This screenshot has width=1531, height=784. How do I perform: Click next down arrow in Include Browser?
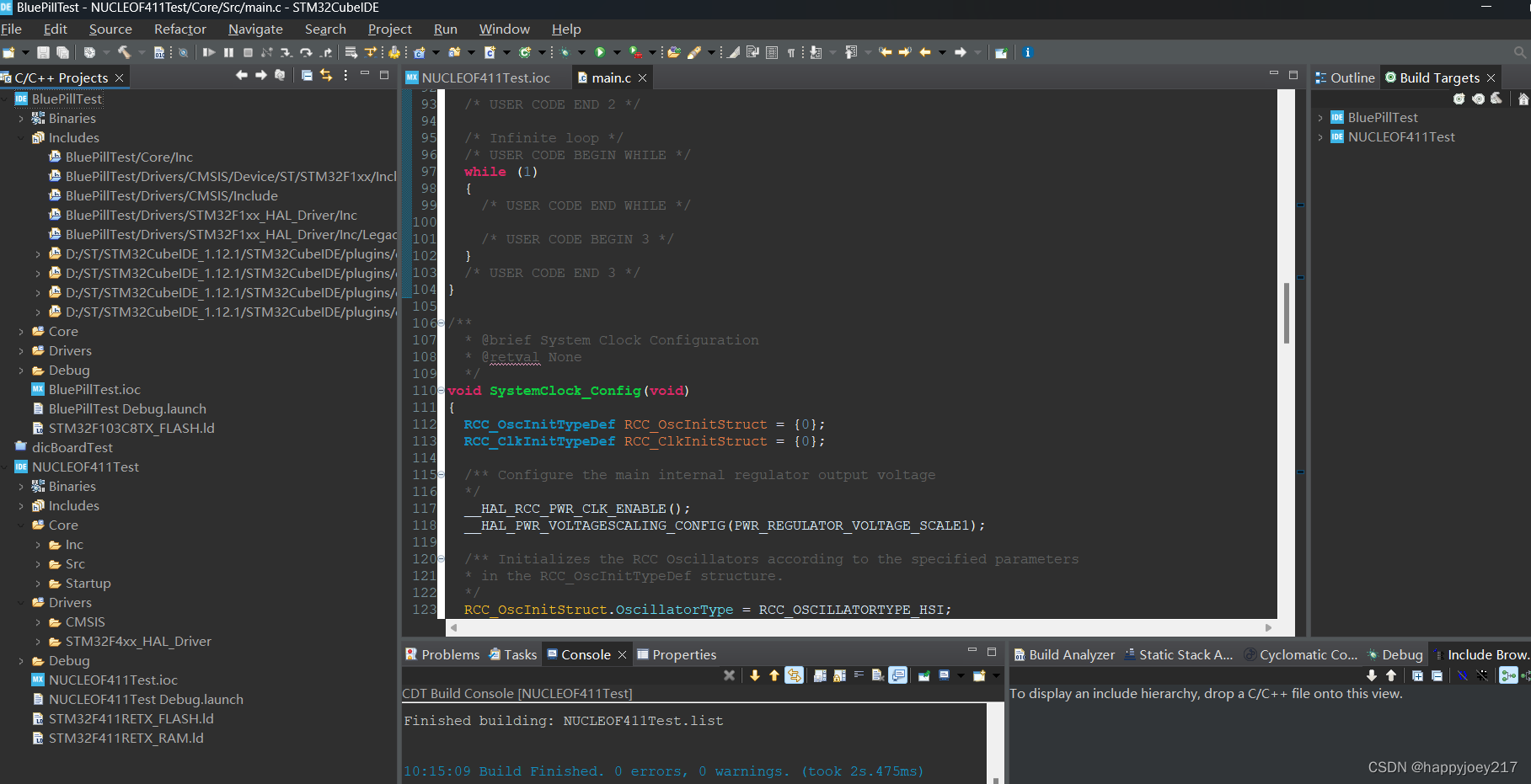(x=1372, y=675)
